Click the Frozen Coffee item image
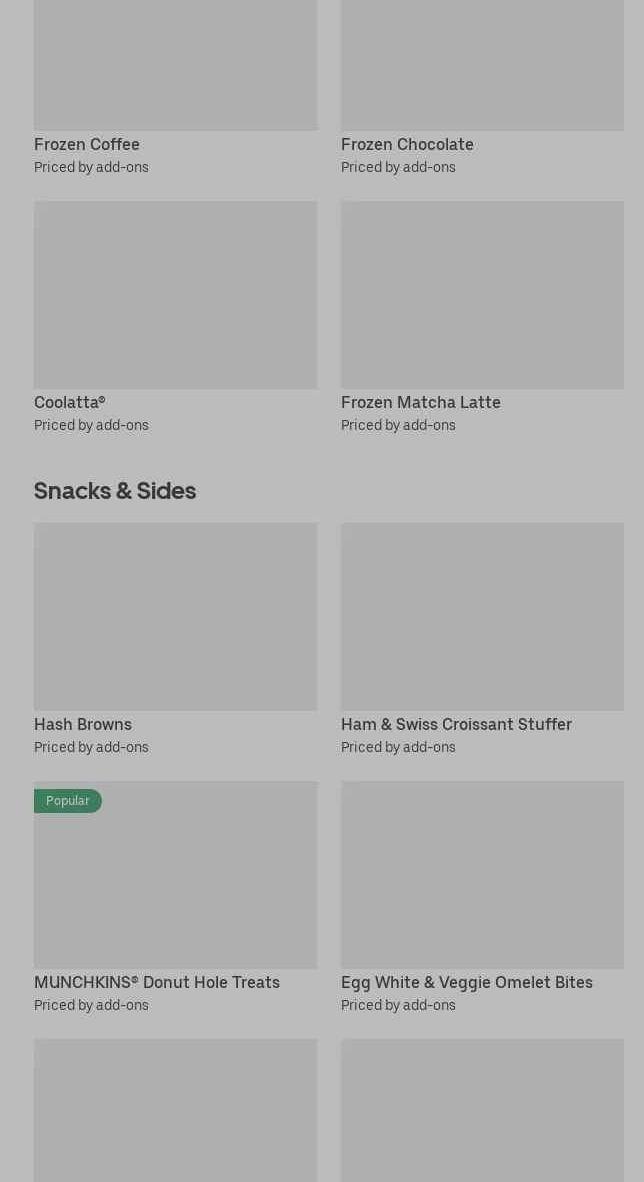The height and width of the screenshot is (1182, 644). click(x=175, y=65)
